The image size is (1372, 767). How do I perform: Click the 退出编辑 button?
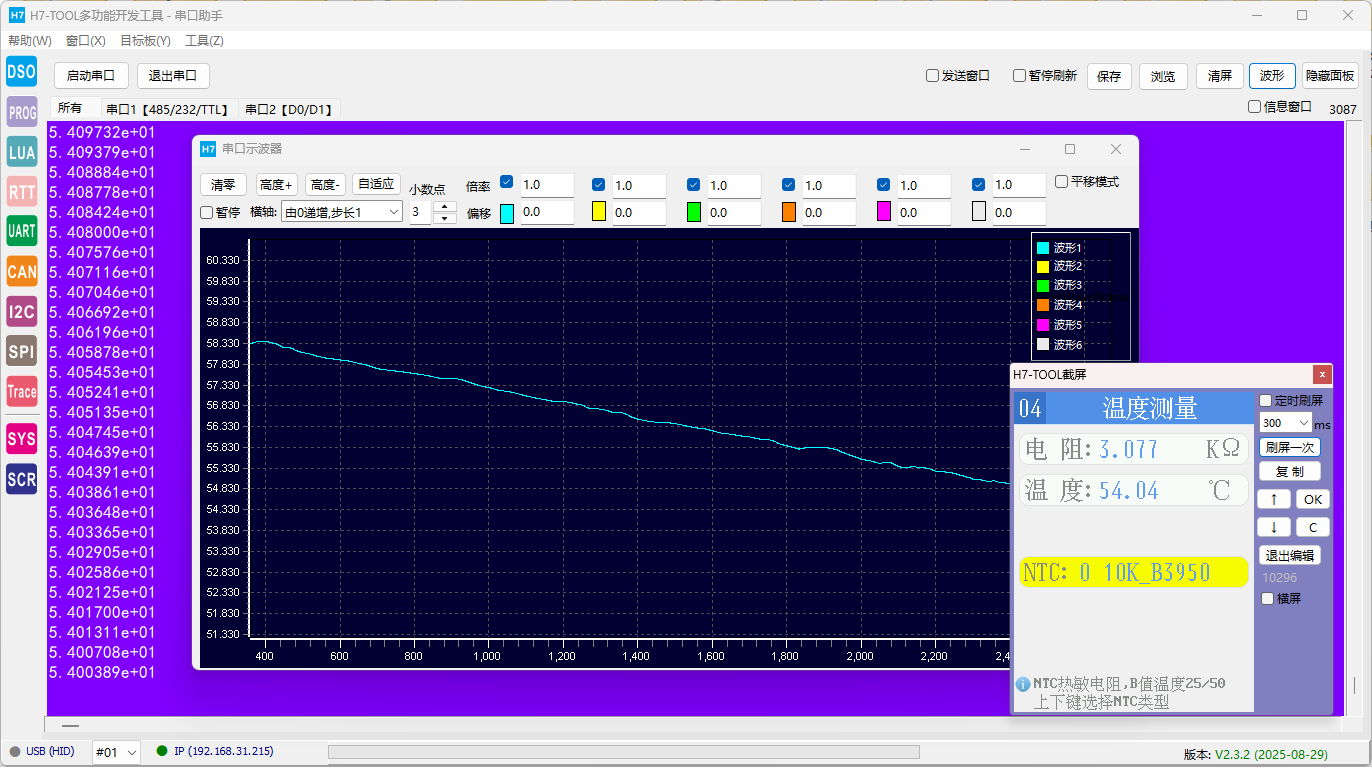(1290, 556)
